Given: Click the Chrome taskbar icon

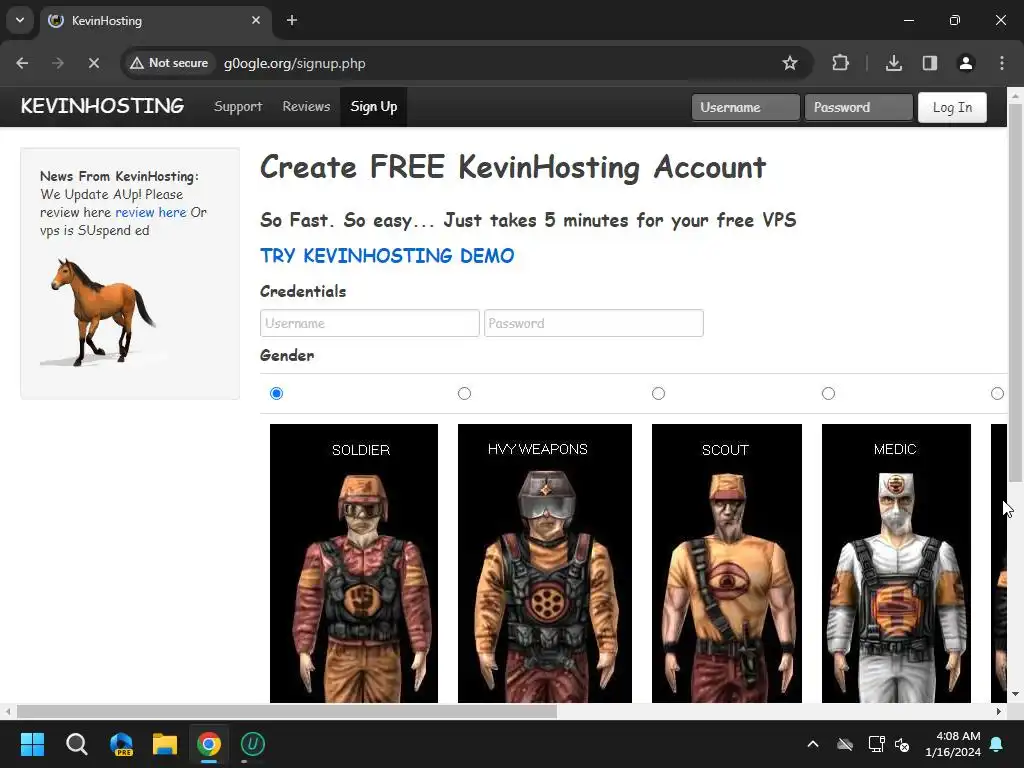Looking at the screenshot, I should [x=209, y=744].
